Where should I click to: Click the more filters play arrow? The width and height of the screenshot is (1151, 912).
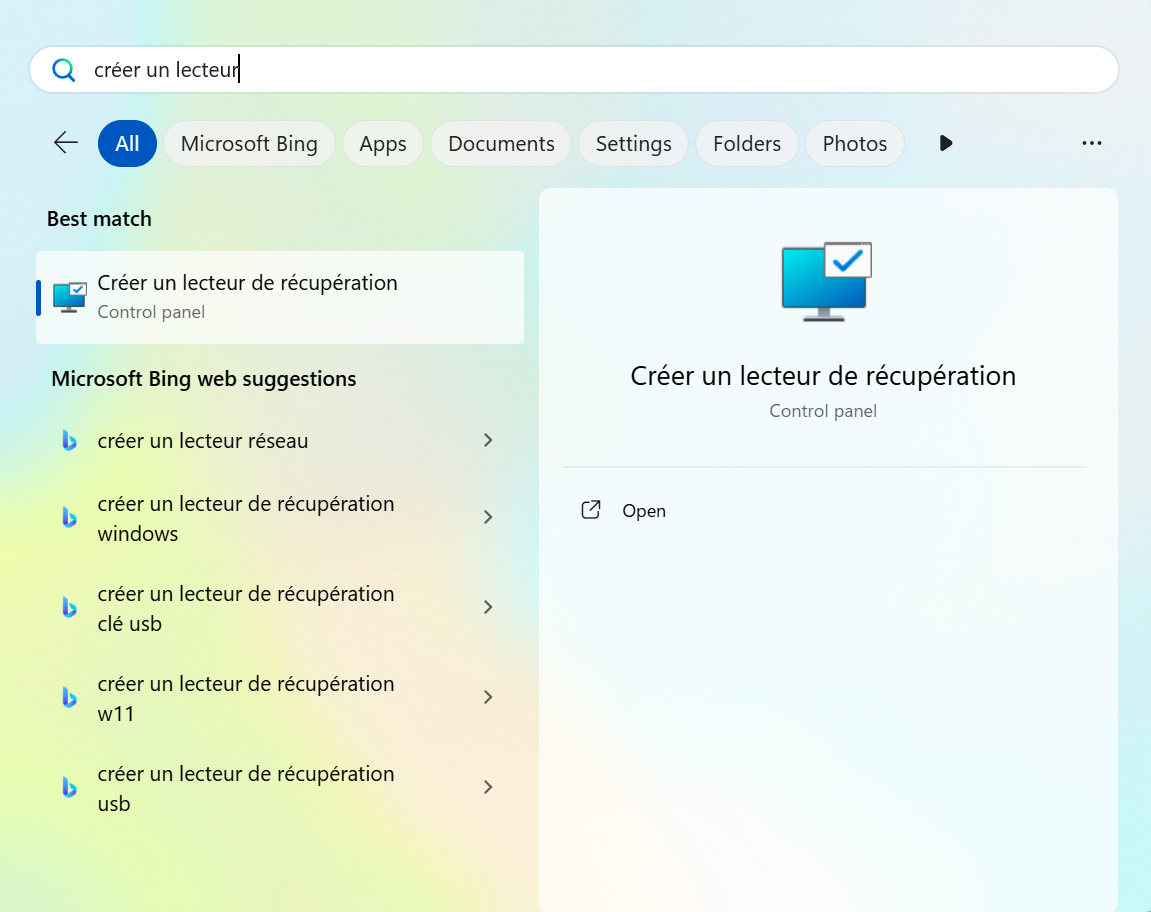(x=945, y=143)
